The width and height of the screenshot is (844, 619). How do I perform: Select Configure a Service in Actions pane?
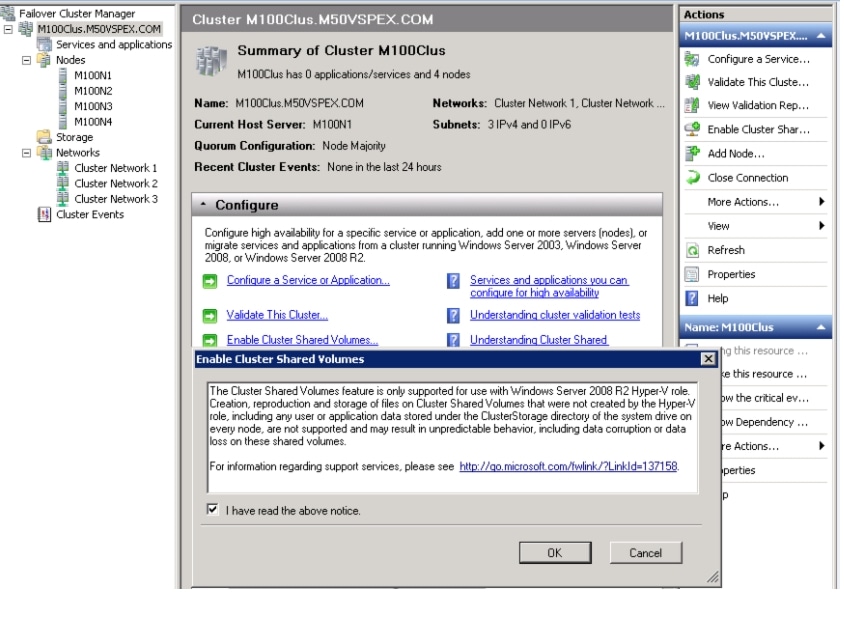[758, 59]
